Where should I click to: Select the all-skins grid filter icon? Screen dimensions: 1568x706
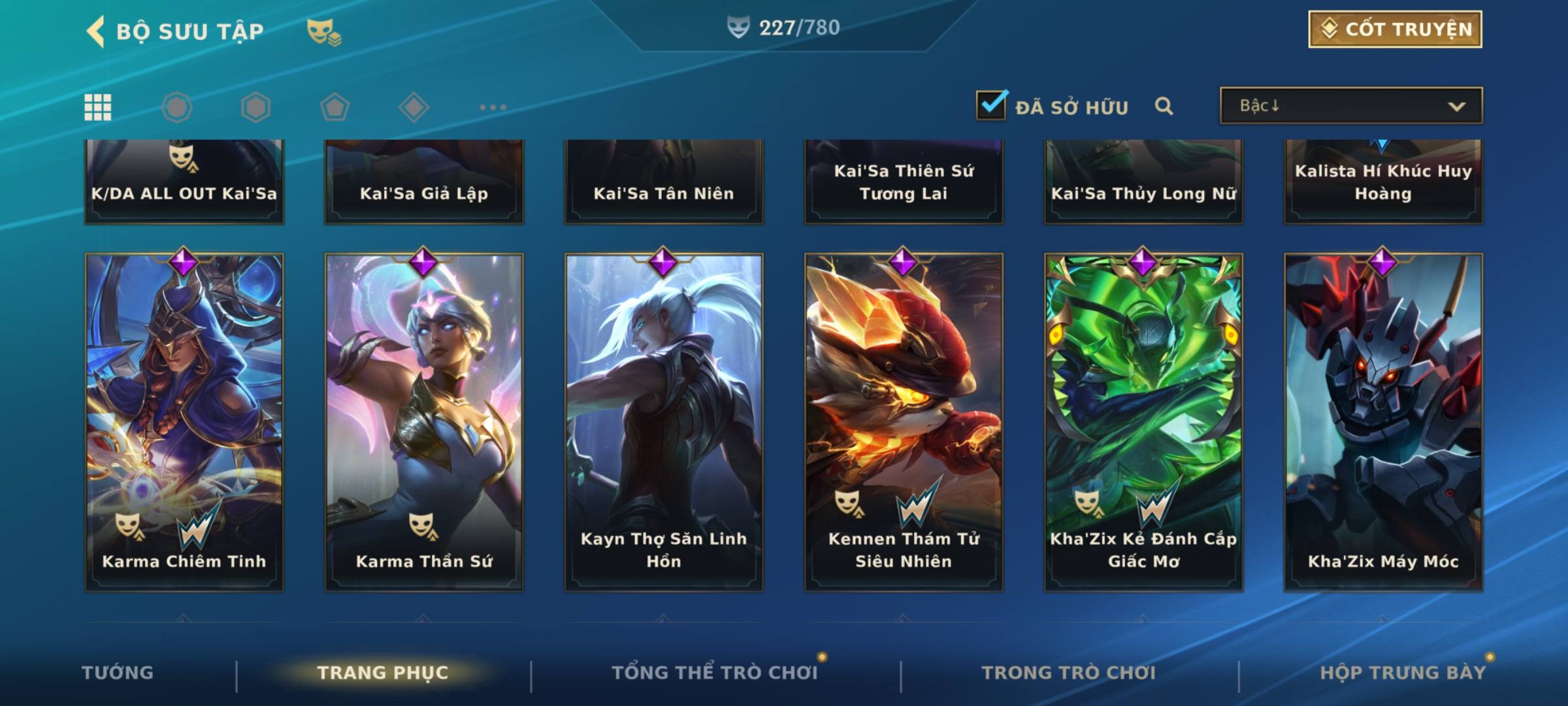[98, 107]
